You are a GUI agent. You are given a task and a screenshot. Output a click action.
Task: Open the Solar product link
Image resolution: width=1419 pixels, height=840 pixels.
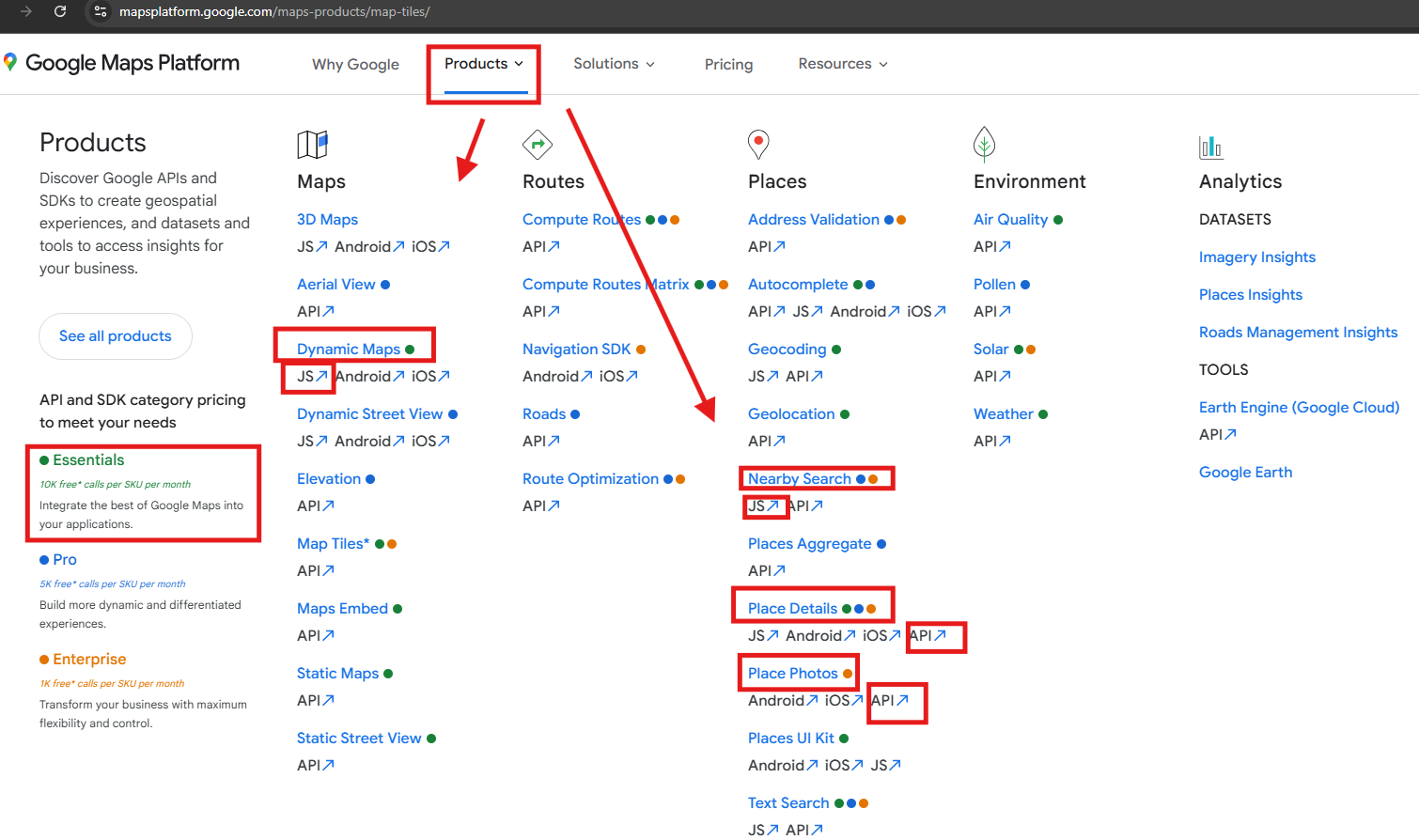point(990,349)
